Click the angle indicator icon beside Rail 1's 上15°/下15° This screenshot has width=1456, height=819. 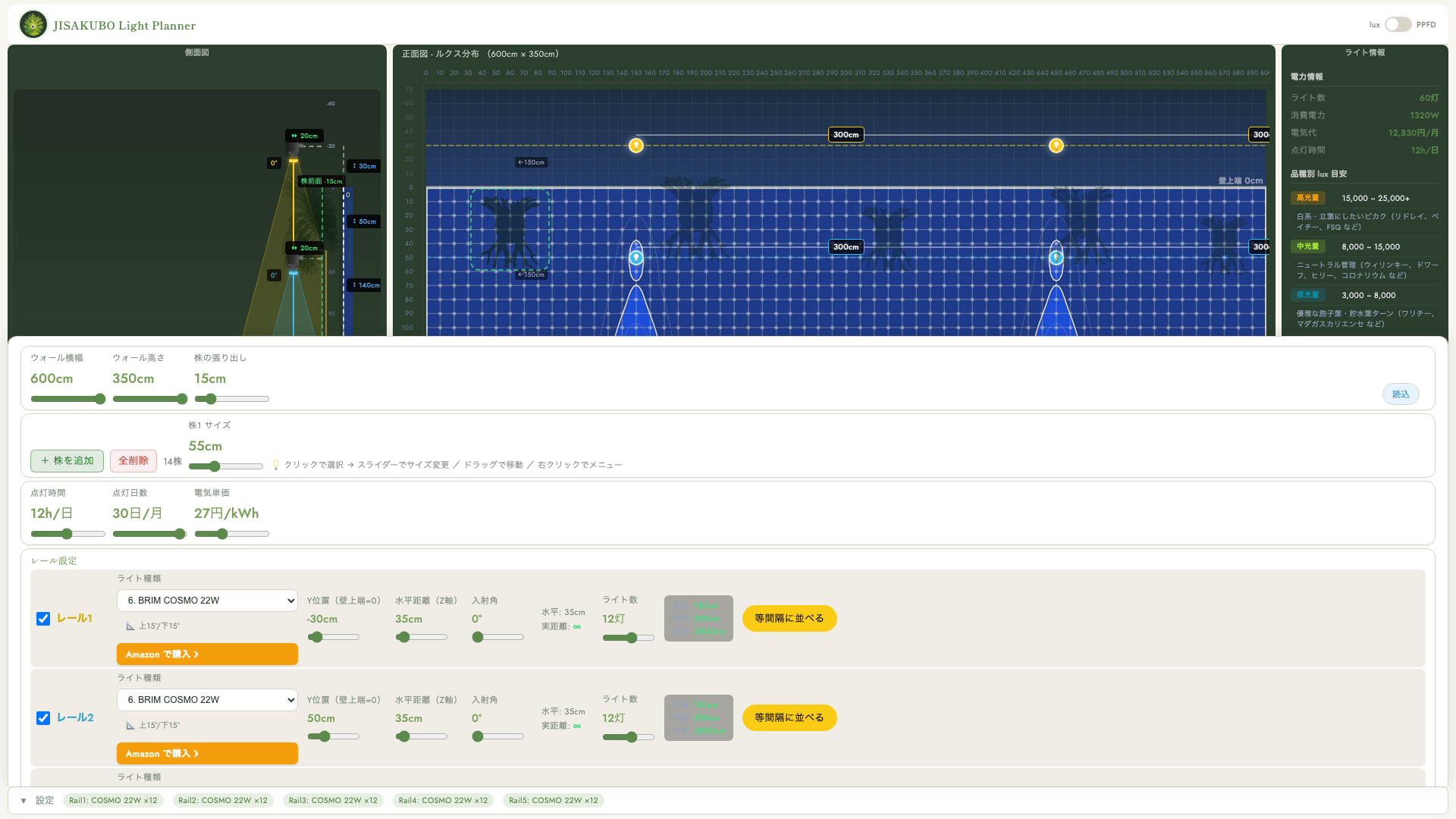pyautogui.click(x=129, y=626)
